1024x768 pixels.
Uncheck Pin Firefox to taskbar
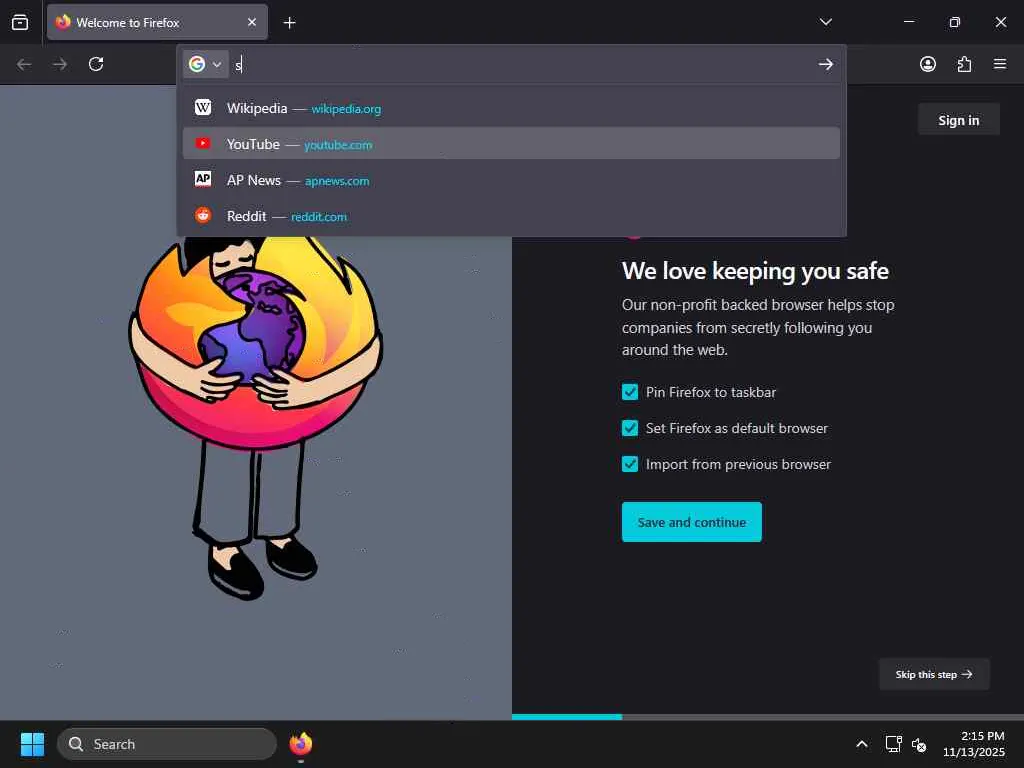click(630, 392)
